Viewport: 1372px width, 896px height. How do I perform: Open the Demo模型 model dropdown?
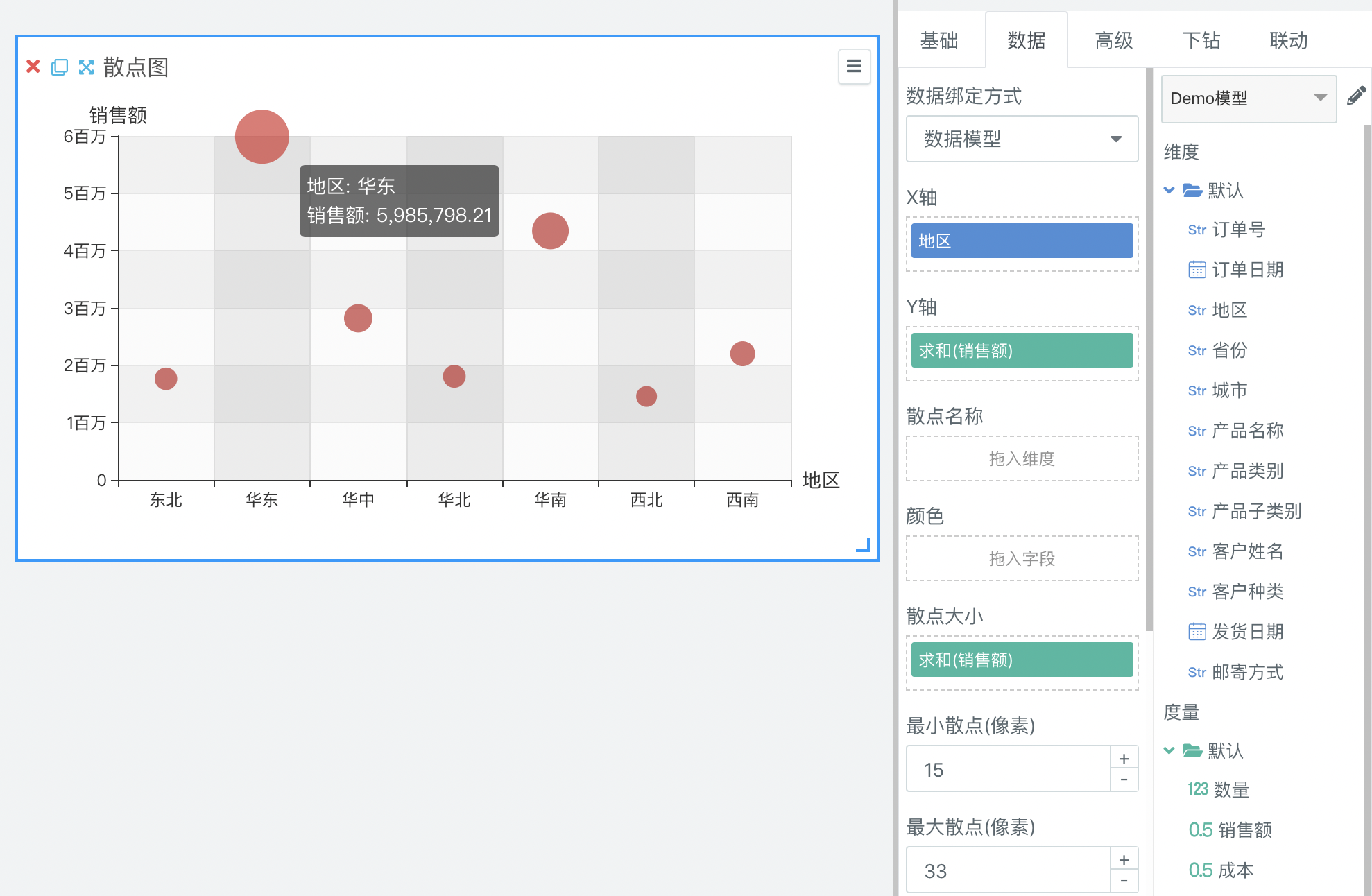tap(1249, 98)
